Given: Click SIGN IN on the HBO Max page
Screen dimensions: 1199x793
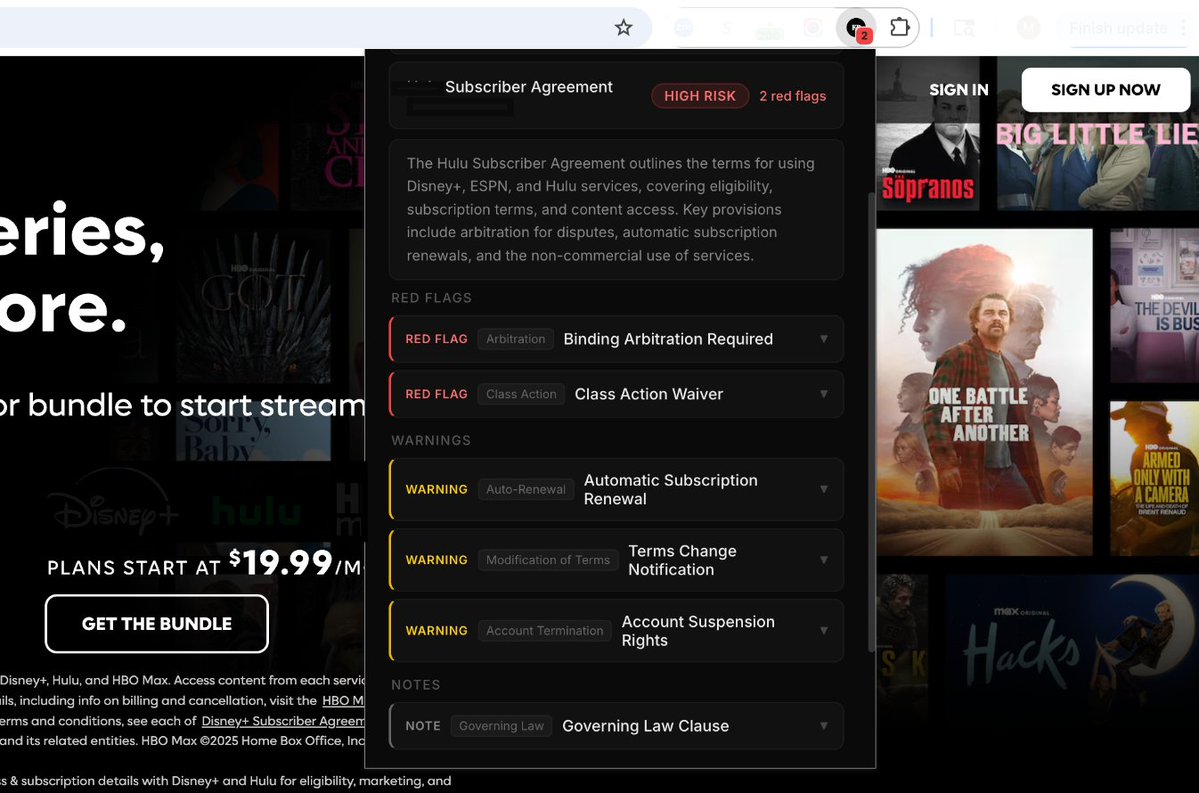Looking at the screenshot, I should click(x=958, y=89).
